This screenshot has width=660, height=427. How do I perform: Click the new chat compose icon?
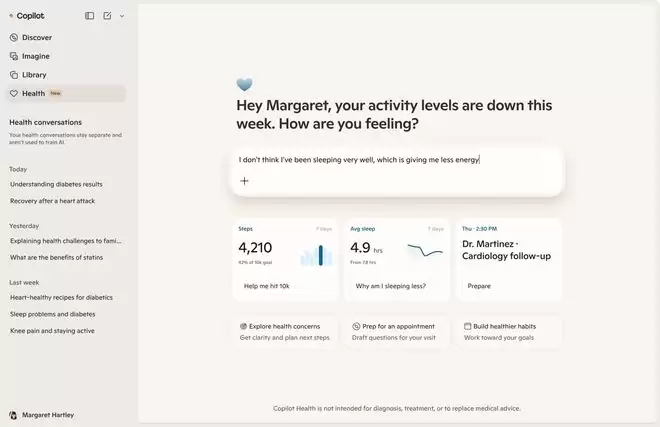(107, 16)
